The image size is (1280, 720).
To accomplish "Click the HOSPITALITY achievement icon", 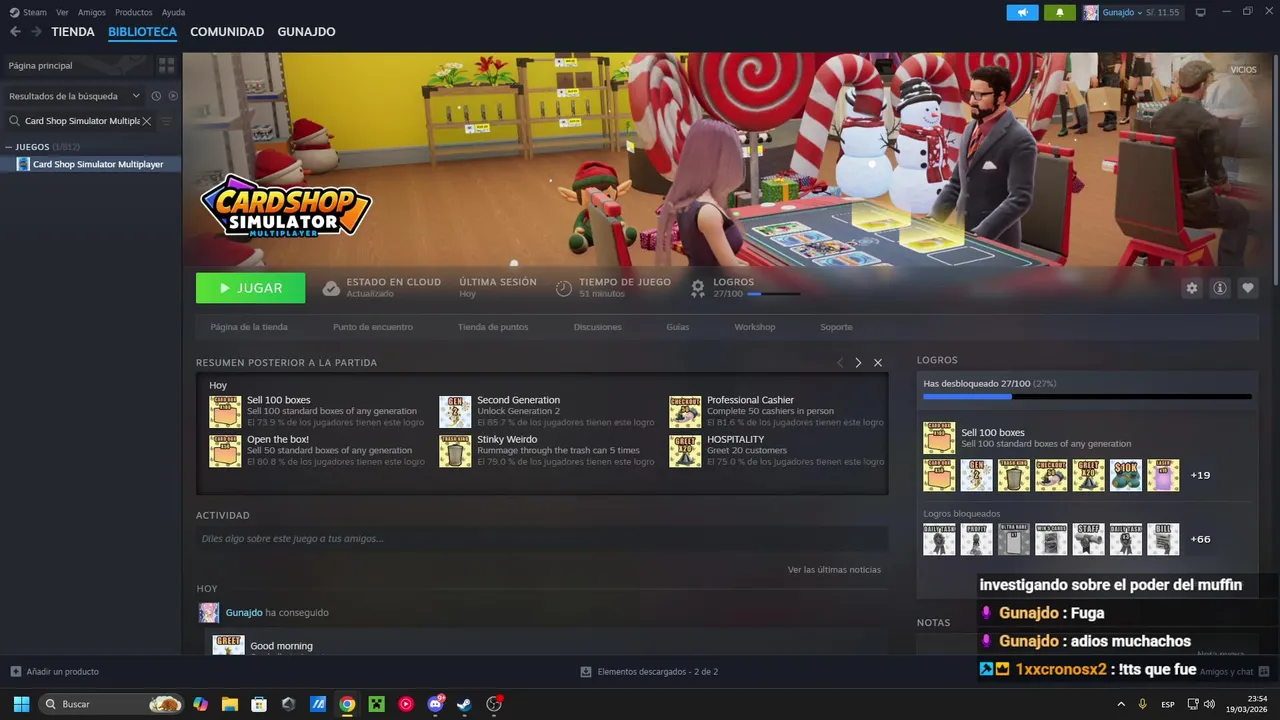I will pos(685,451).
